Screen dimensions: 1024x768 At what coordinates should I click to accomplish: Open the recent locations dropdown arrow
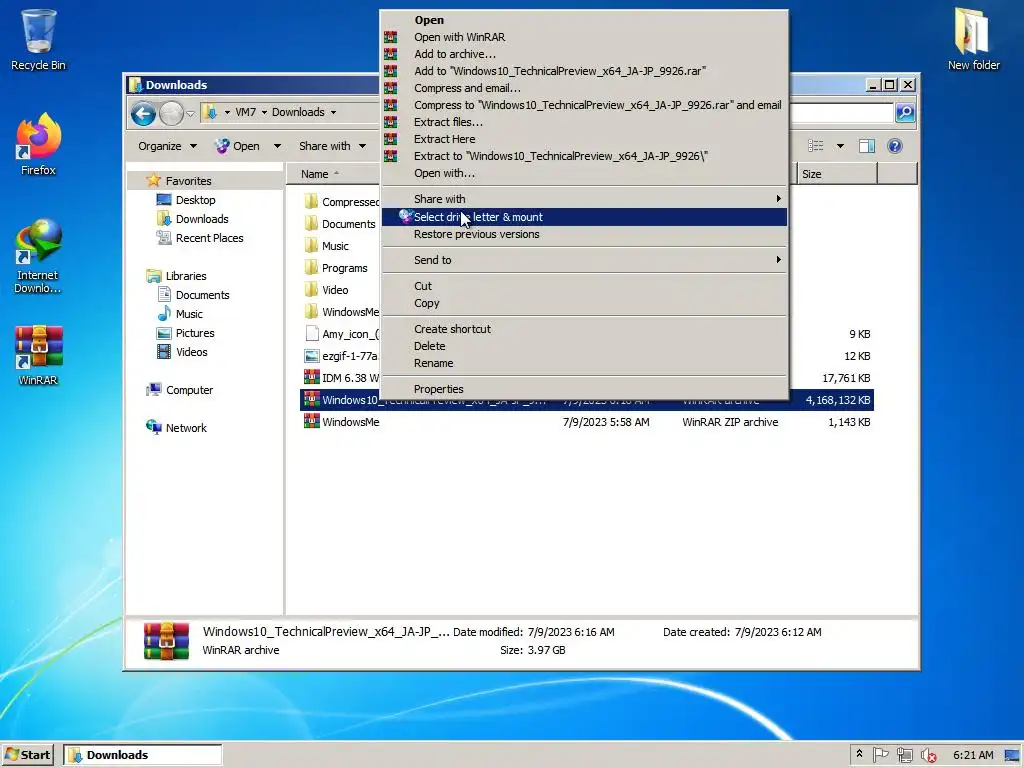[190, 114]
